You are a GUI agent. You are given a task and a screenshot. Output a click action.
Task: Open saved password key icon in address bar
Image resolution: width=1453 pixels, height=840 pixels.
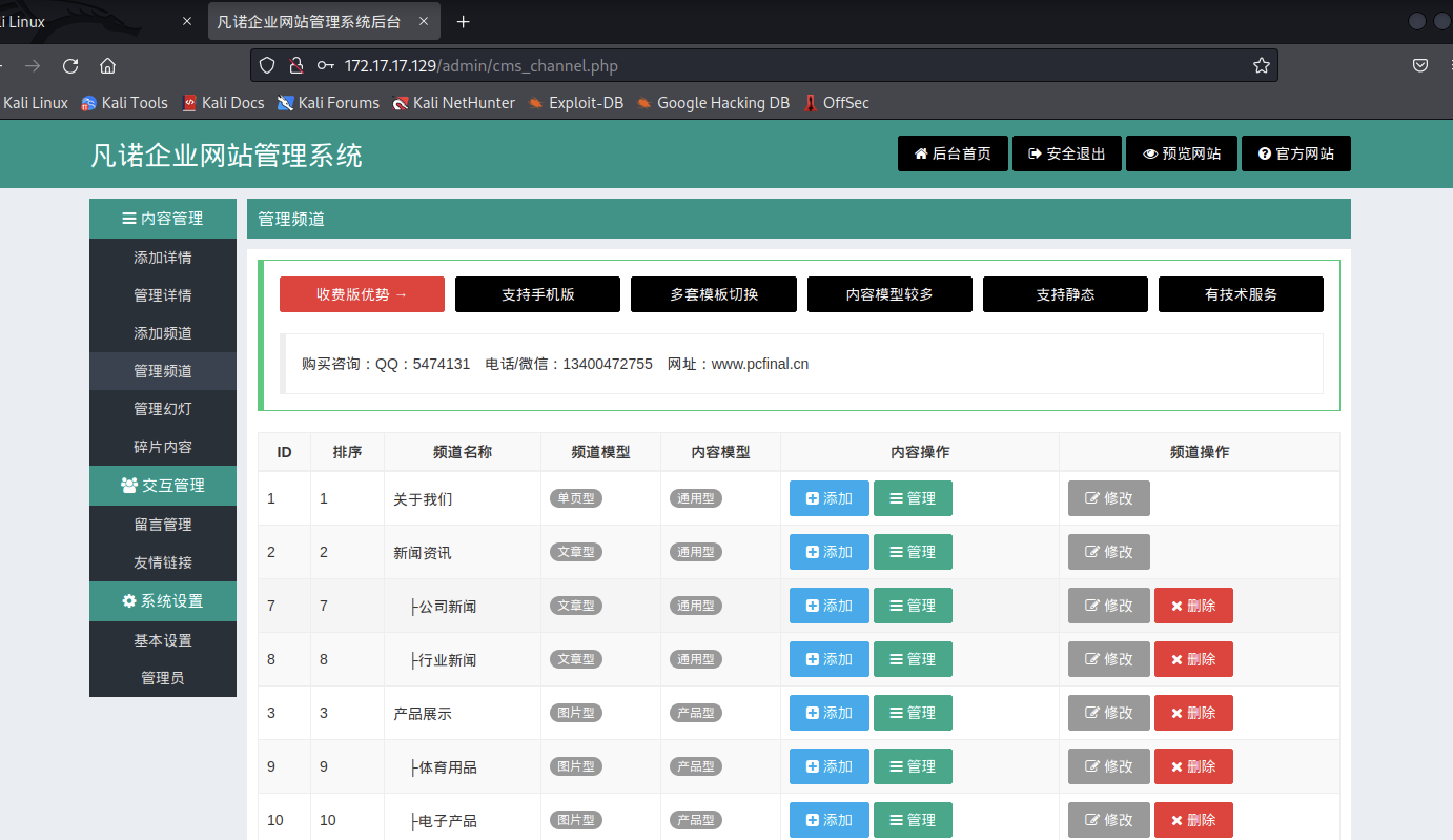(325, 66)
